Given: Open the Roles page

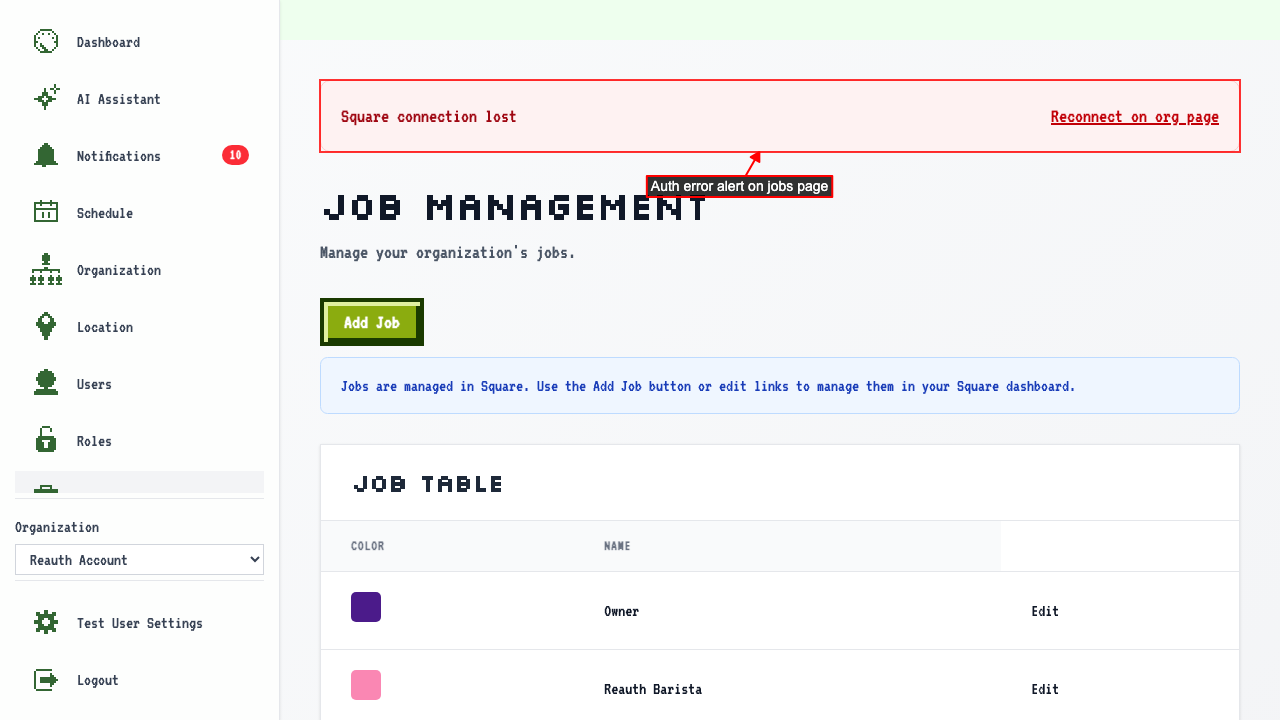Looking at the screenshot, I should point(139,441).
